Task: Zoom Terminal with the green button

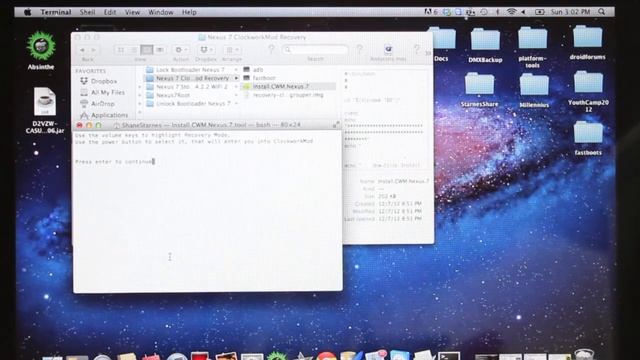Action: point(98,125)
